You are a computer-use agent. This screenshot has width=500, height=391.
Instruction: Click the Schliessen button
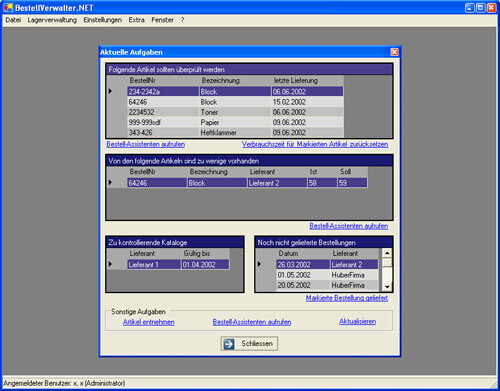249,343
